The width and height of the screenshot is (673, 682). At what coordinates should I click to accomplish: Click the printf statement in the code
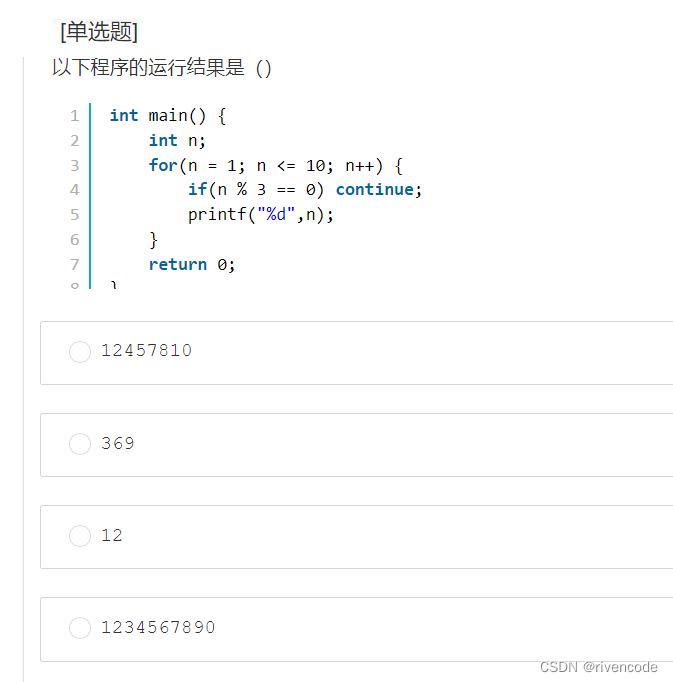[261, 214]
